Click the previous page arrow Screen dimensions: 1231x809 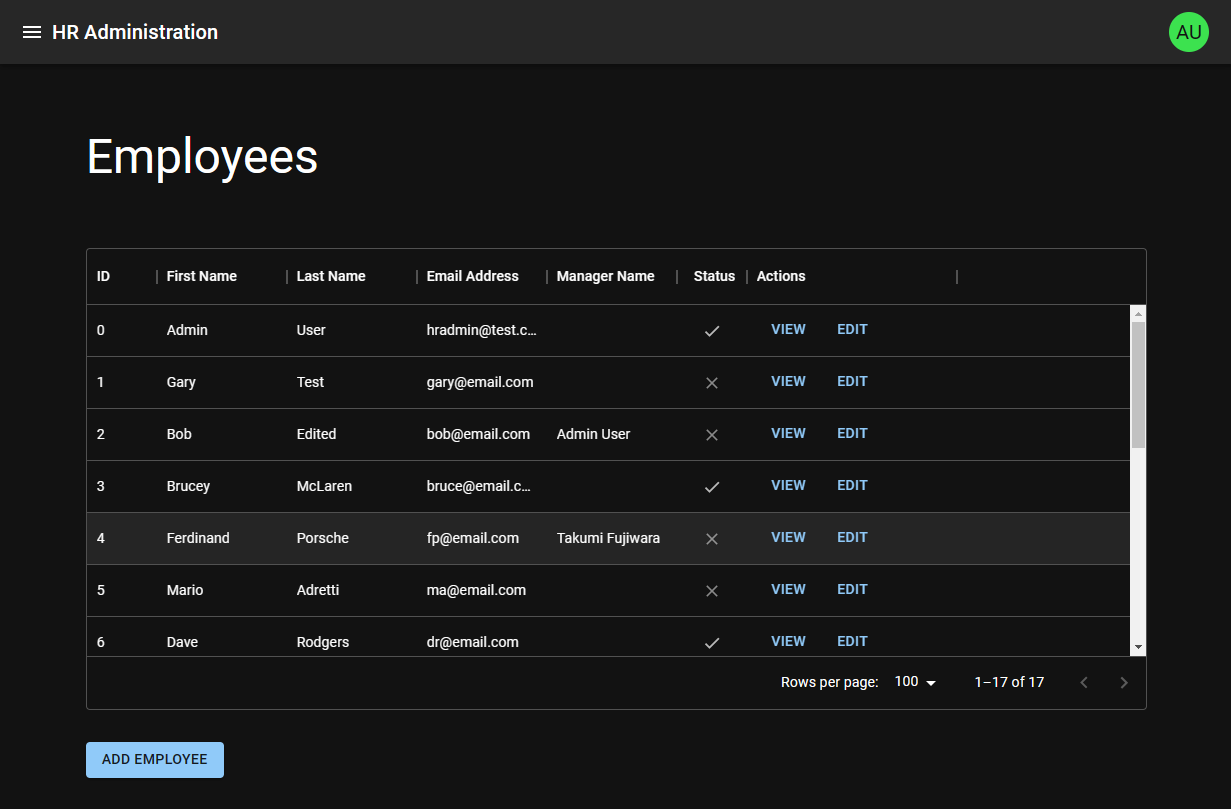click(1084, 682)
